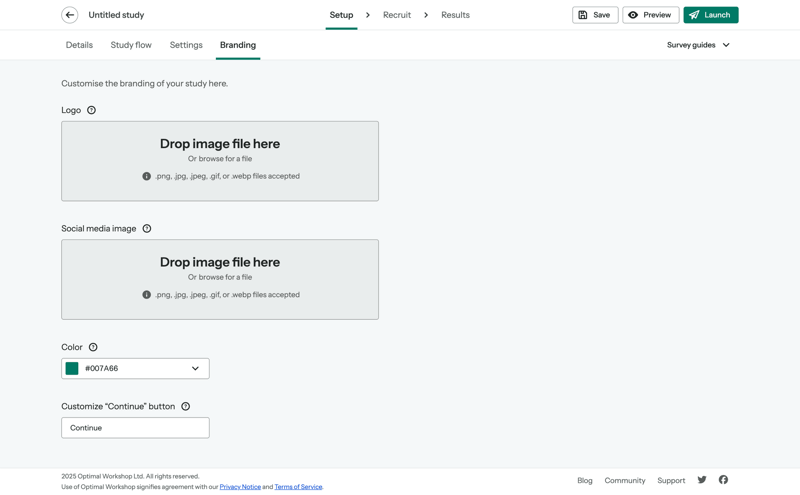The width and height of the screenshot is (800, 495).
Task: Open the Study flow tab
Action: [131, 45]
